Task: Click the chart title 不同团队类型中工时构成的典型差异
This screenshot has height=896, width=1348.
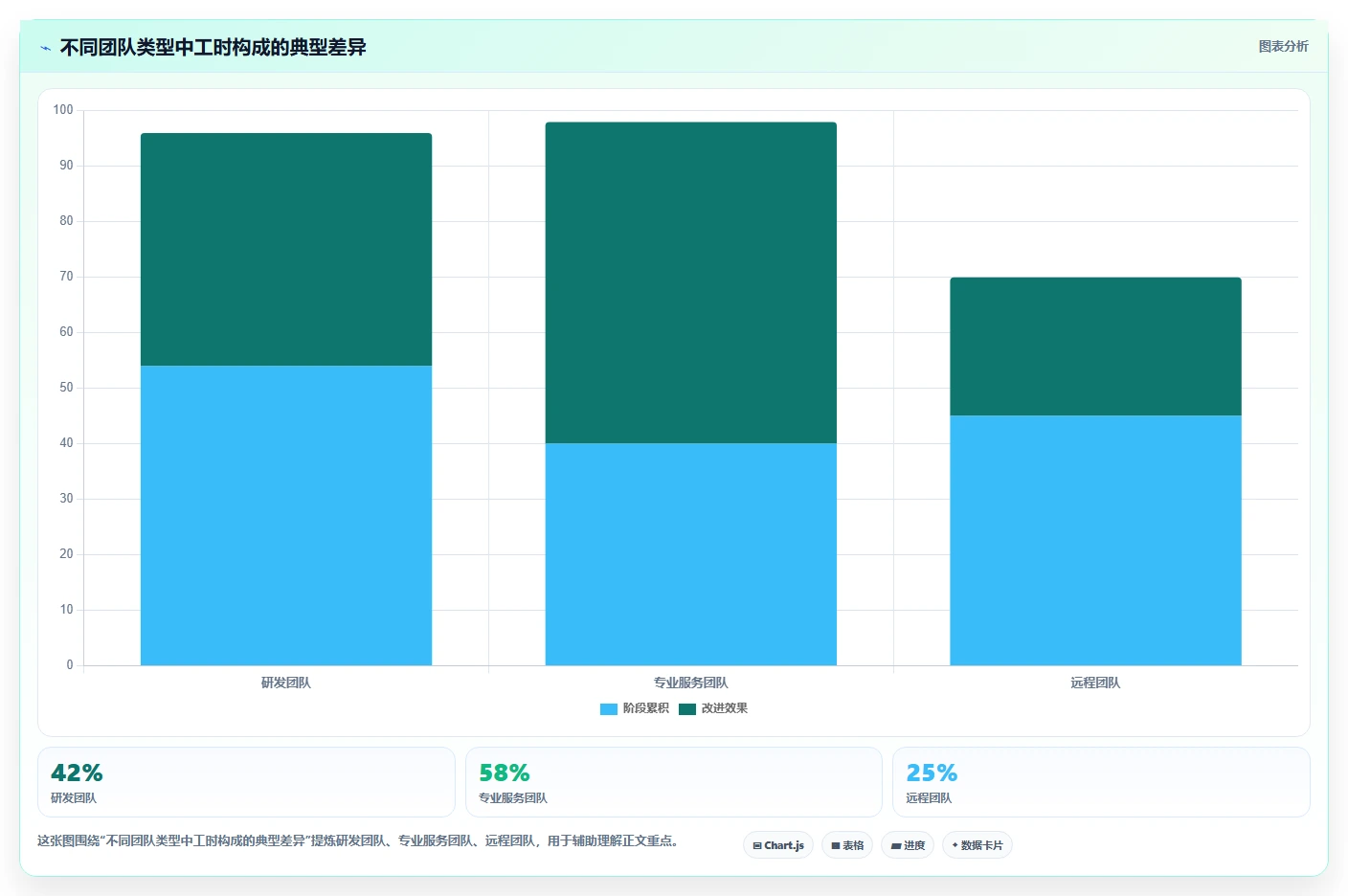Action: 213,48
